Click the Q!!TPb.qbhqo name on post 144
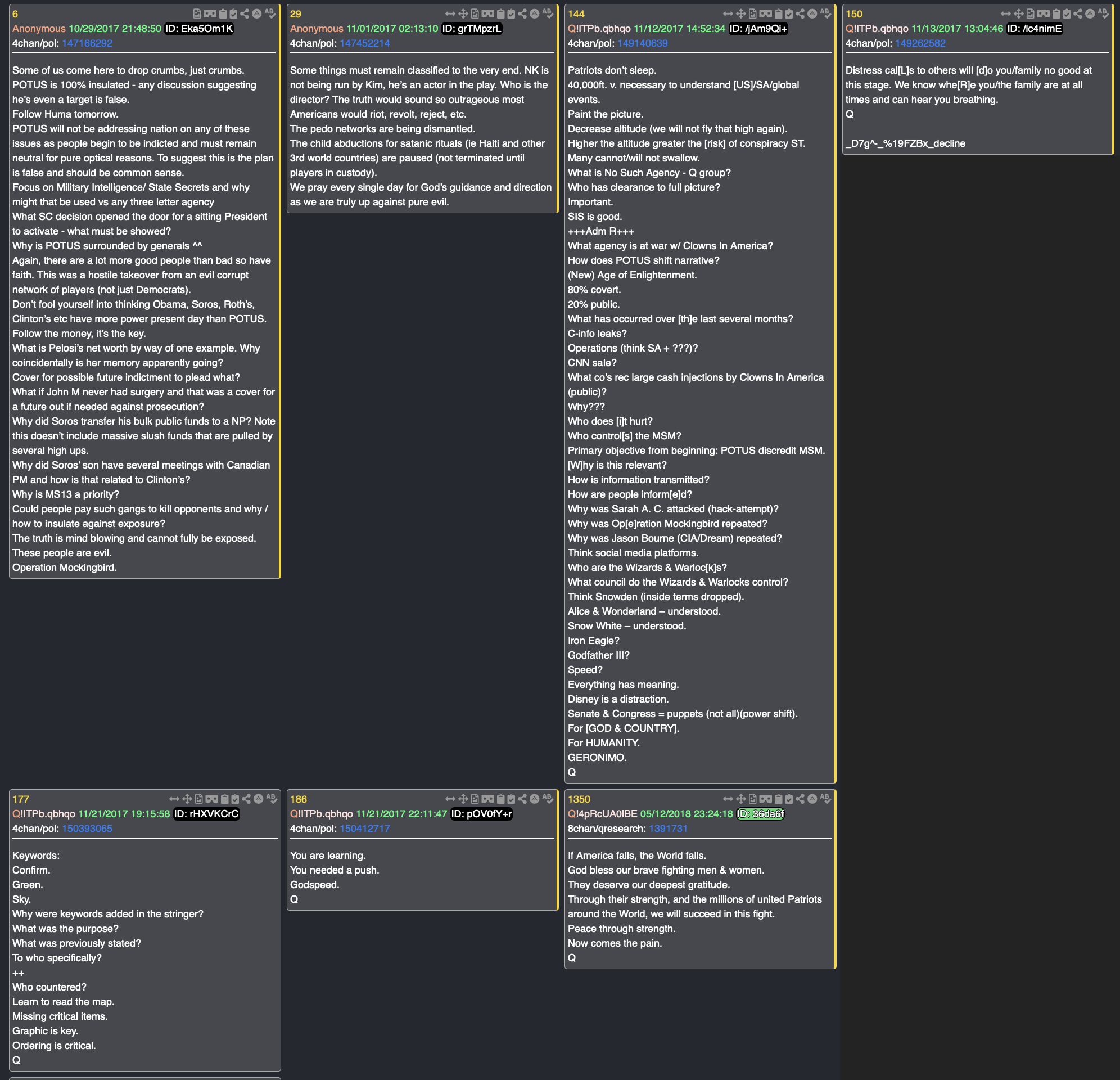1120x1080 pixels. (599, 29)
